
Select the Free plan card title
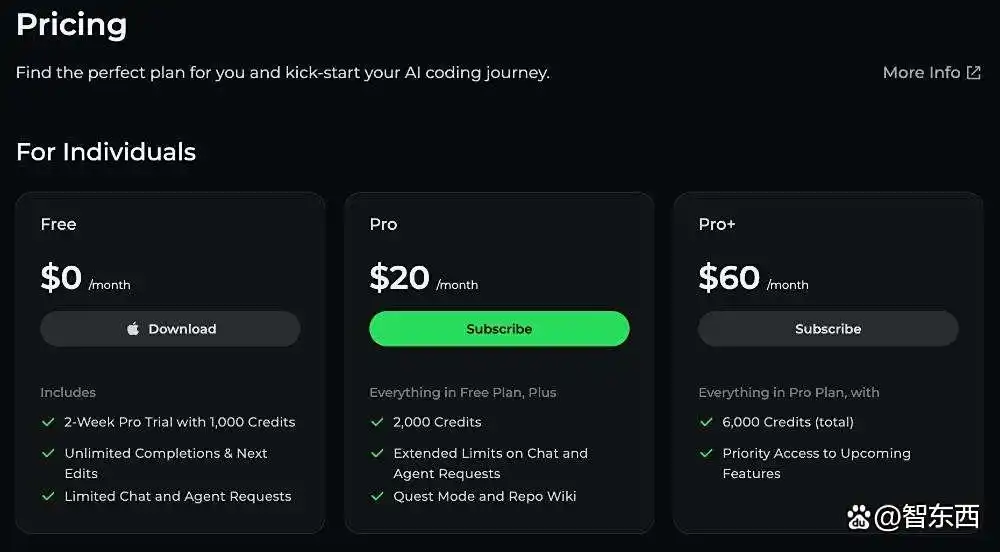point(58,224)
